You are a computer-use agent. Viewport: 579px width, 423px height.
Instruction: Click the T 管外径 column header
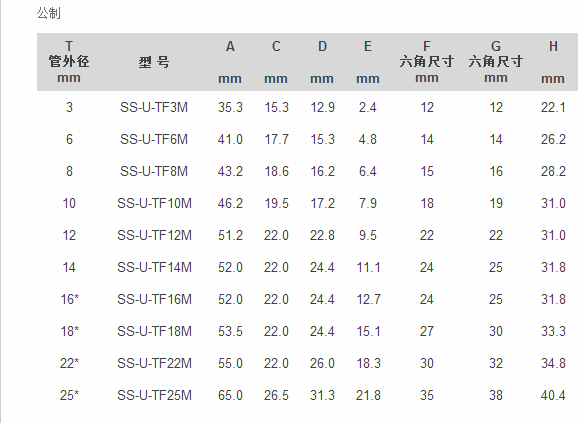(69, 62)
